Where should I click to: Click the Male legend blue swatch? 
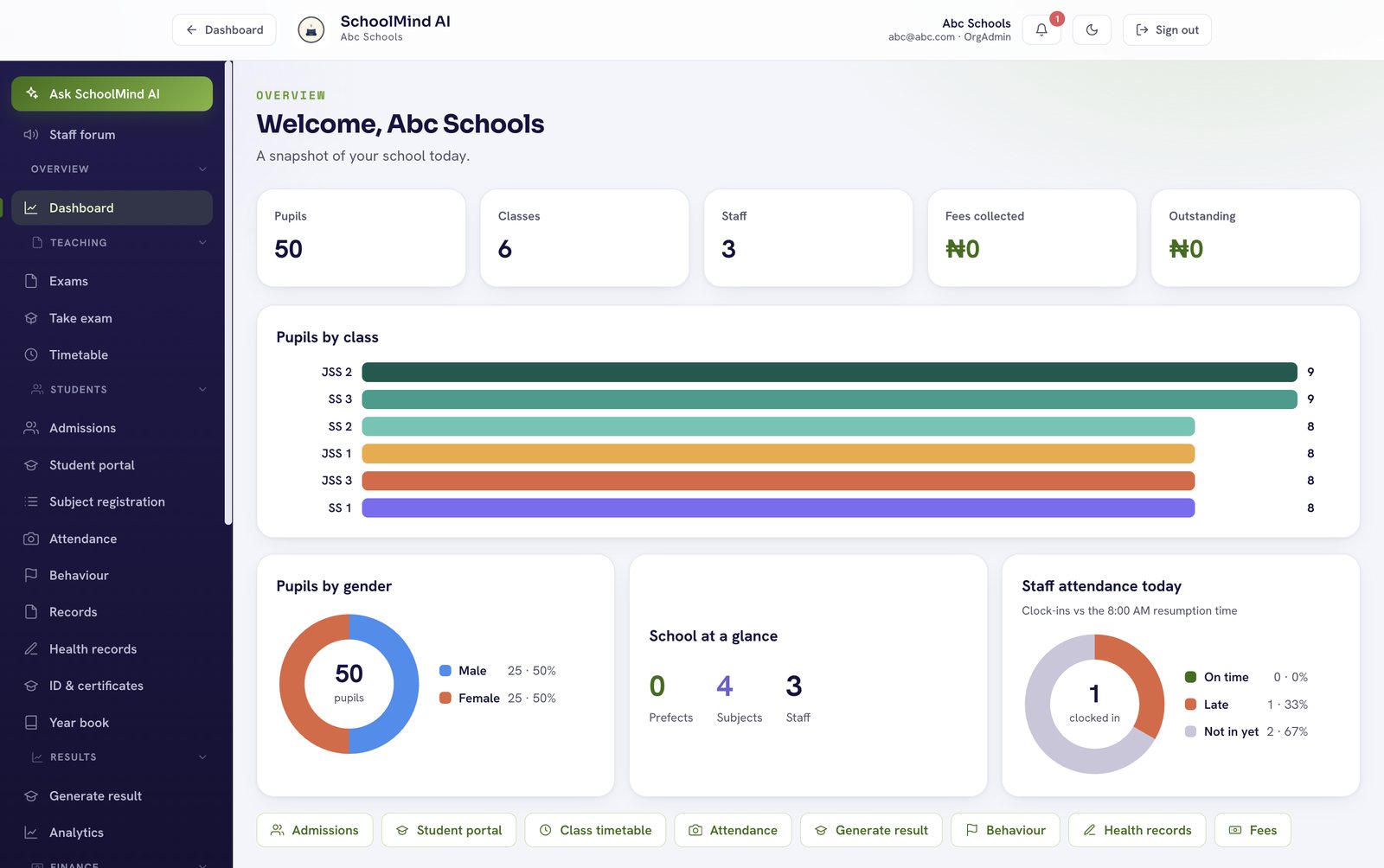click(445, 671)
